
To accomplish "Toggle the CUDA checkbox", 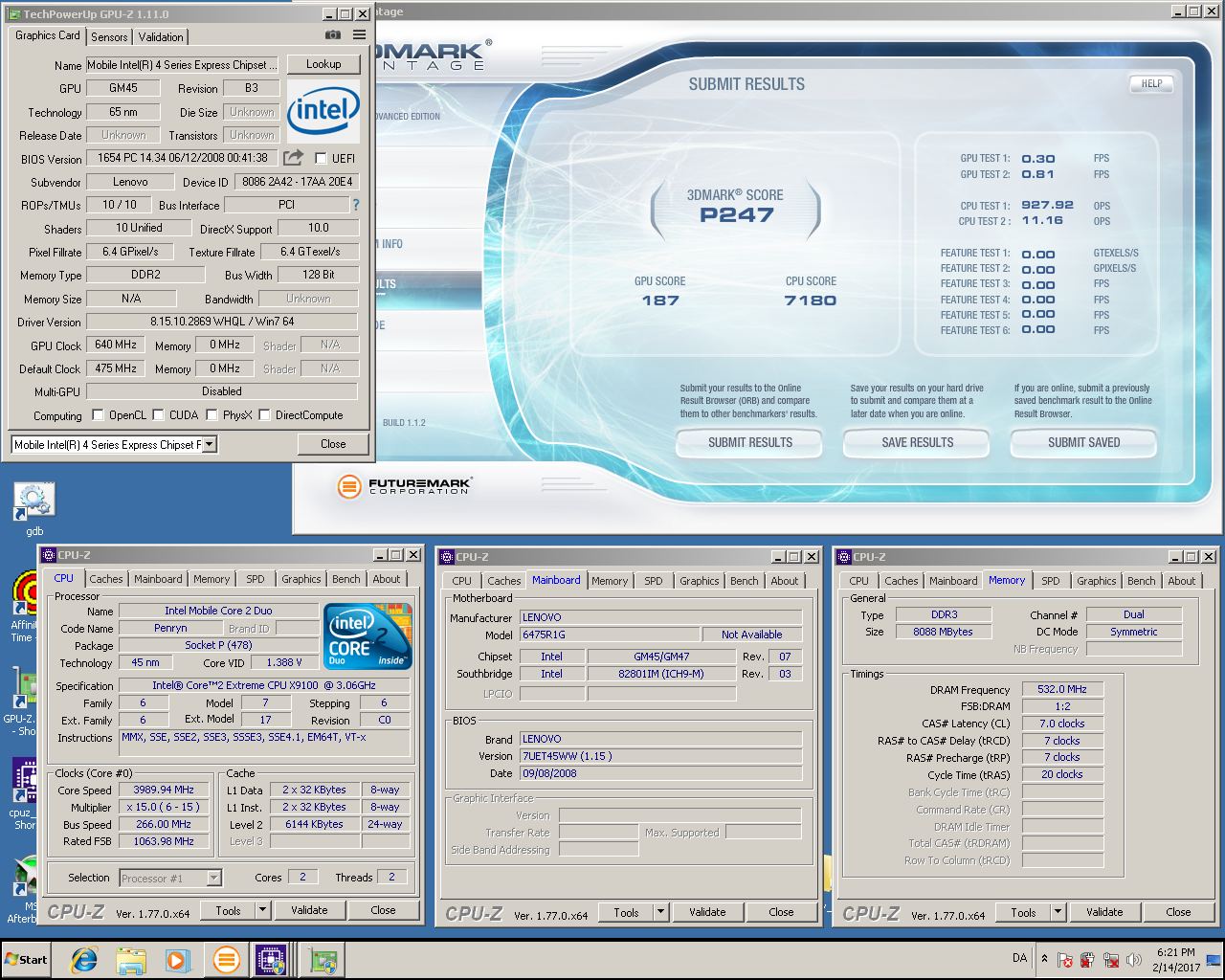I will [x=159, y=415].
